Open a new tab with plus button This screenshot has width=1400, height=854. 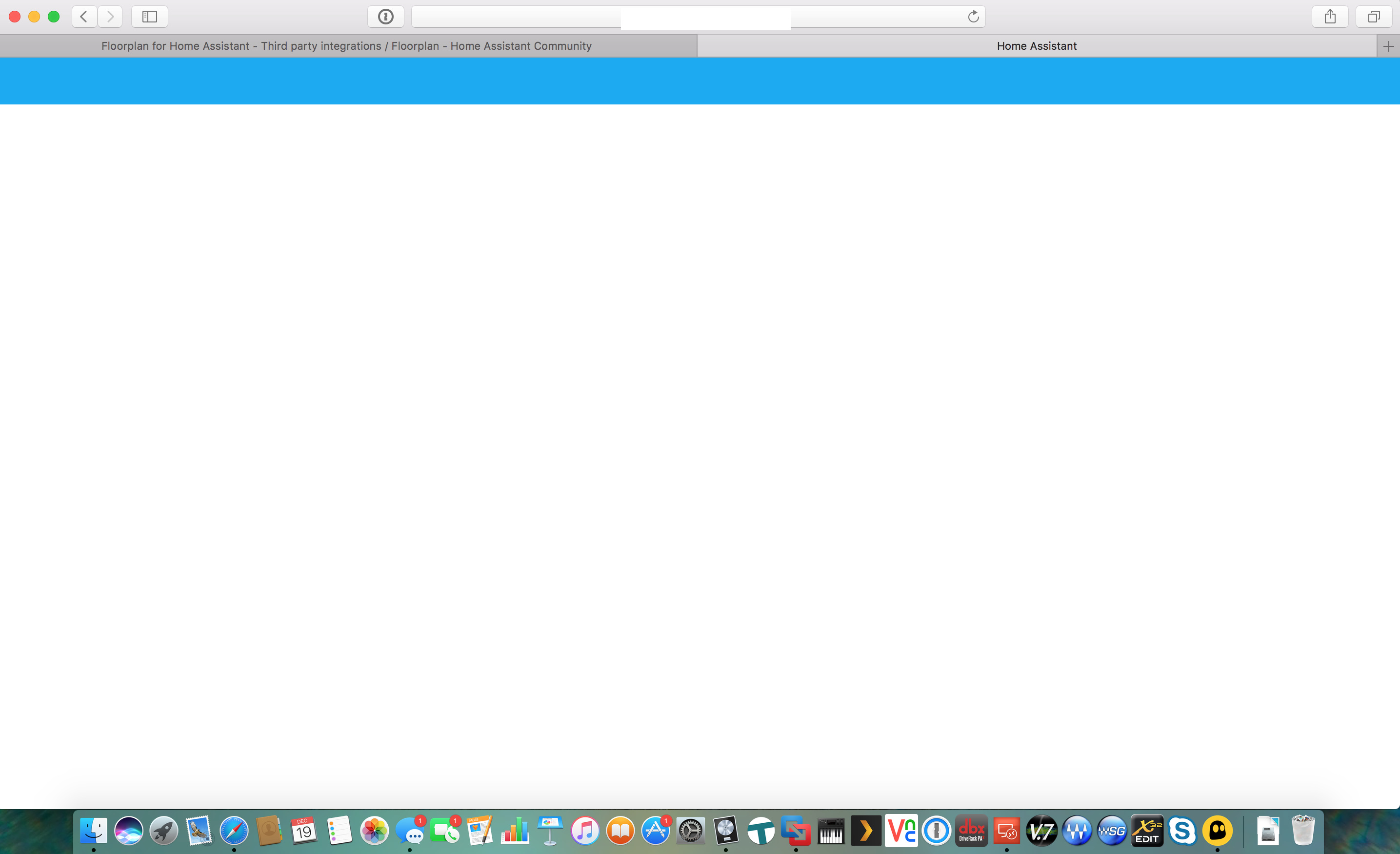(1389, 46)
